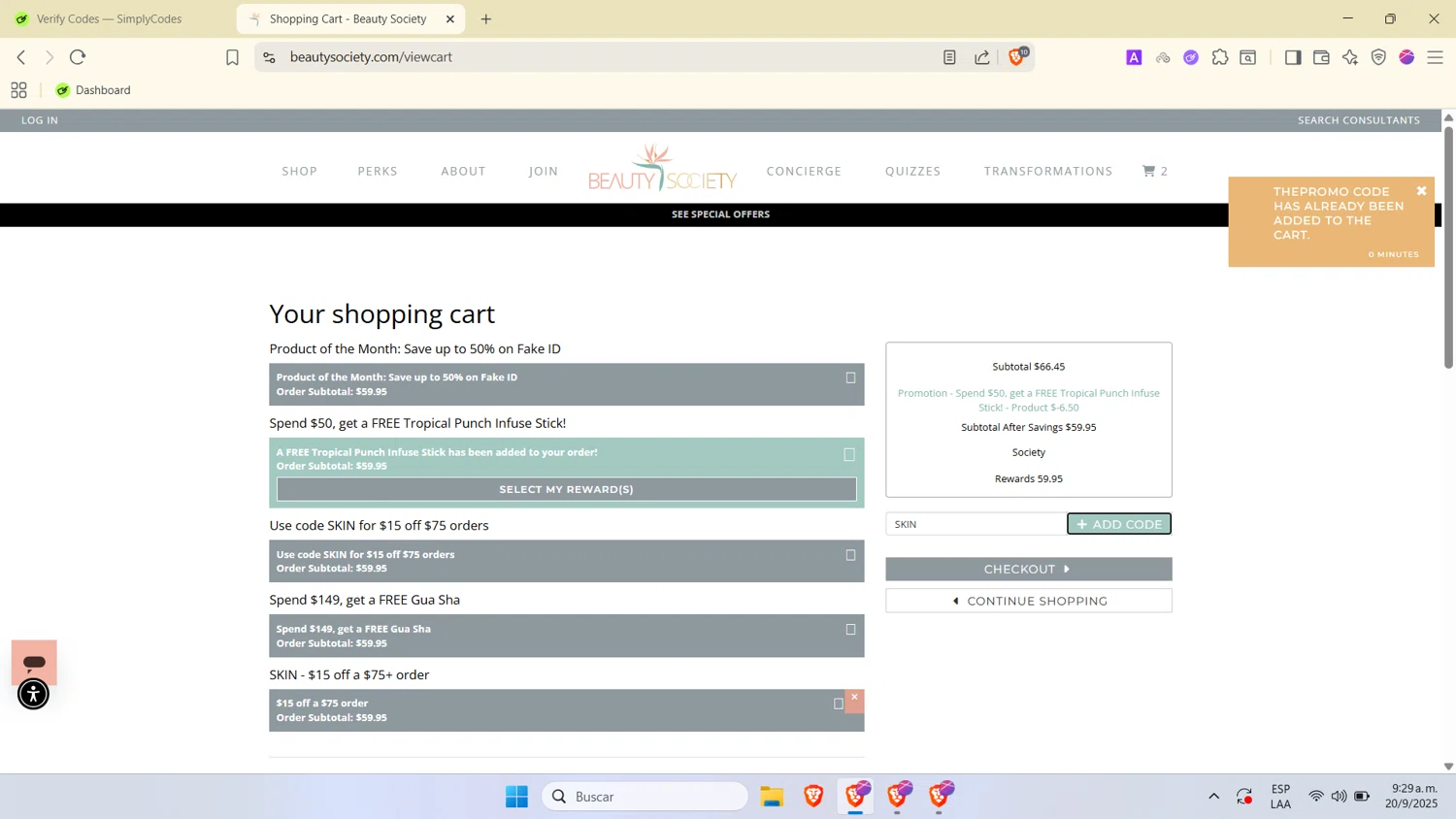Screen dimensions: 1456x819
Task: Toggle the browser sidebar panel
Action: click(1292, 57)
